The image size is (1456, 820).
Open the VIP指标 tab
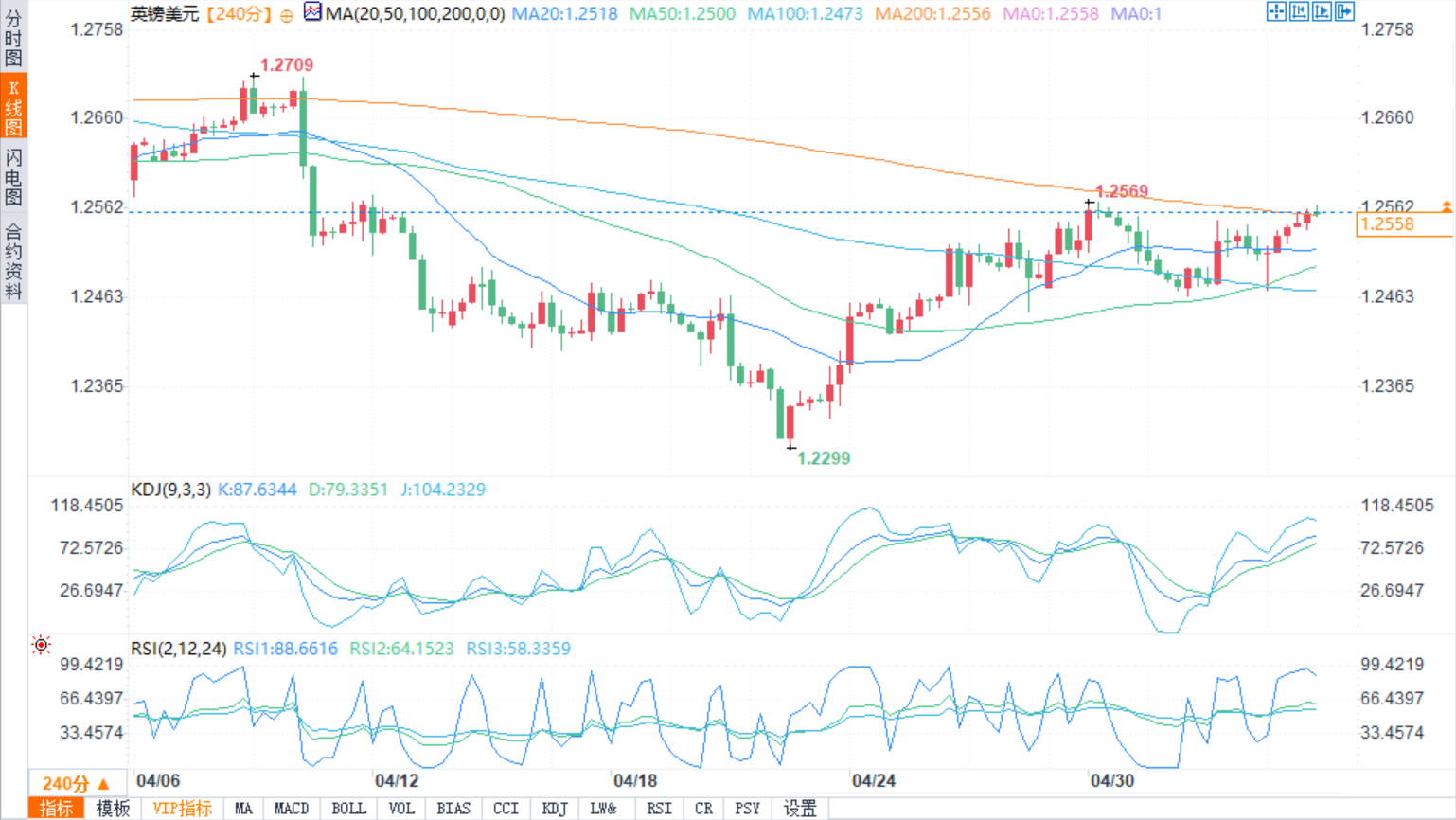pos(183,809)
